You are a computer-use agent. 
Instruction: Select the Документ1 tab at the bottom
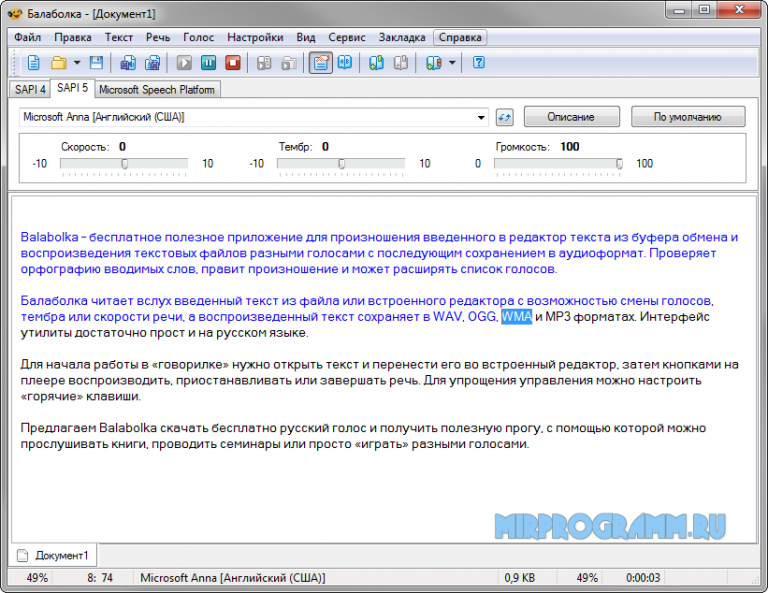[54, 555]
